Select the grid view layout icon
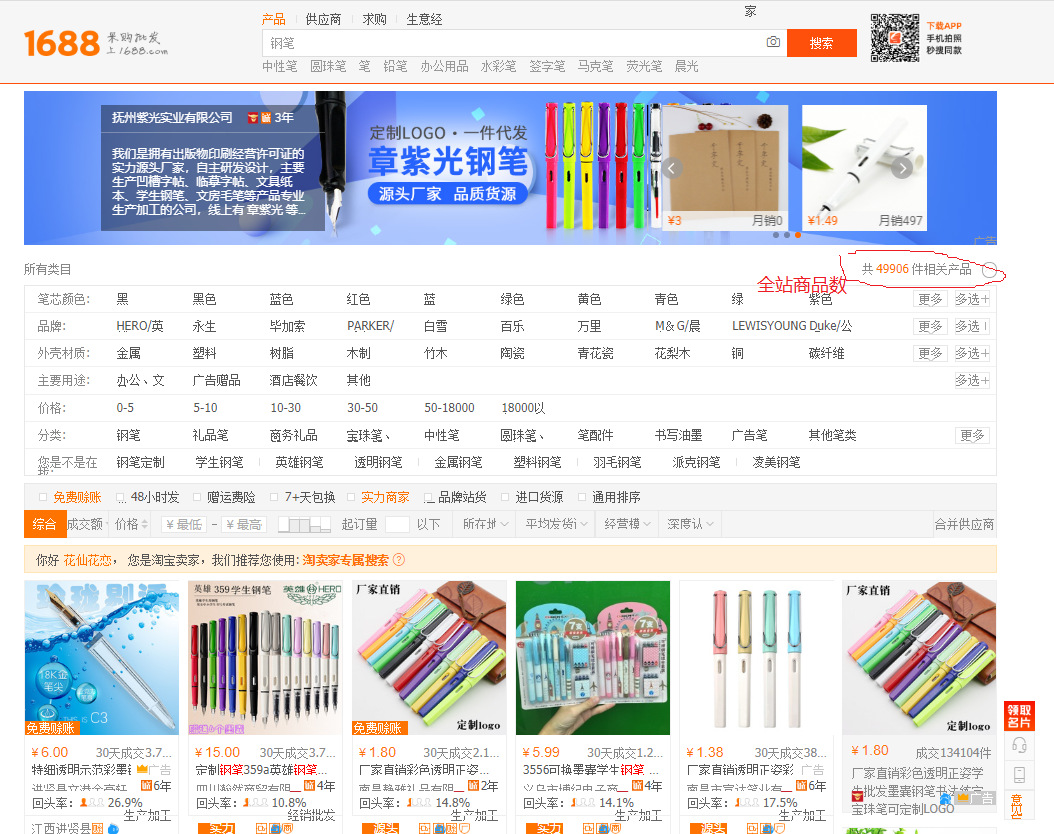 tap(305, 524)
